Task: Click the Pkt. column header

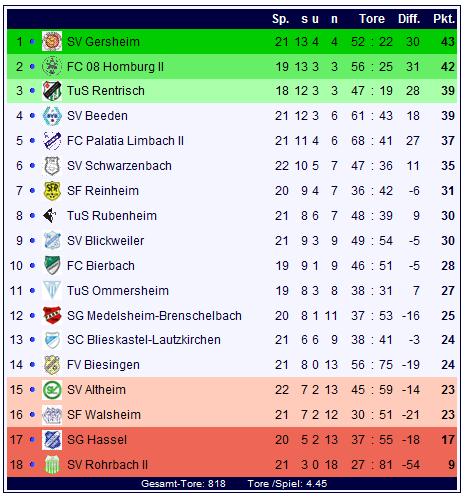Action: point(444,19)
